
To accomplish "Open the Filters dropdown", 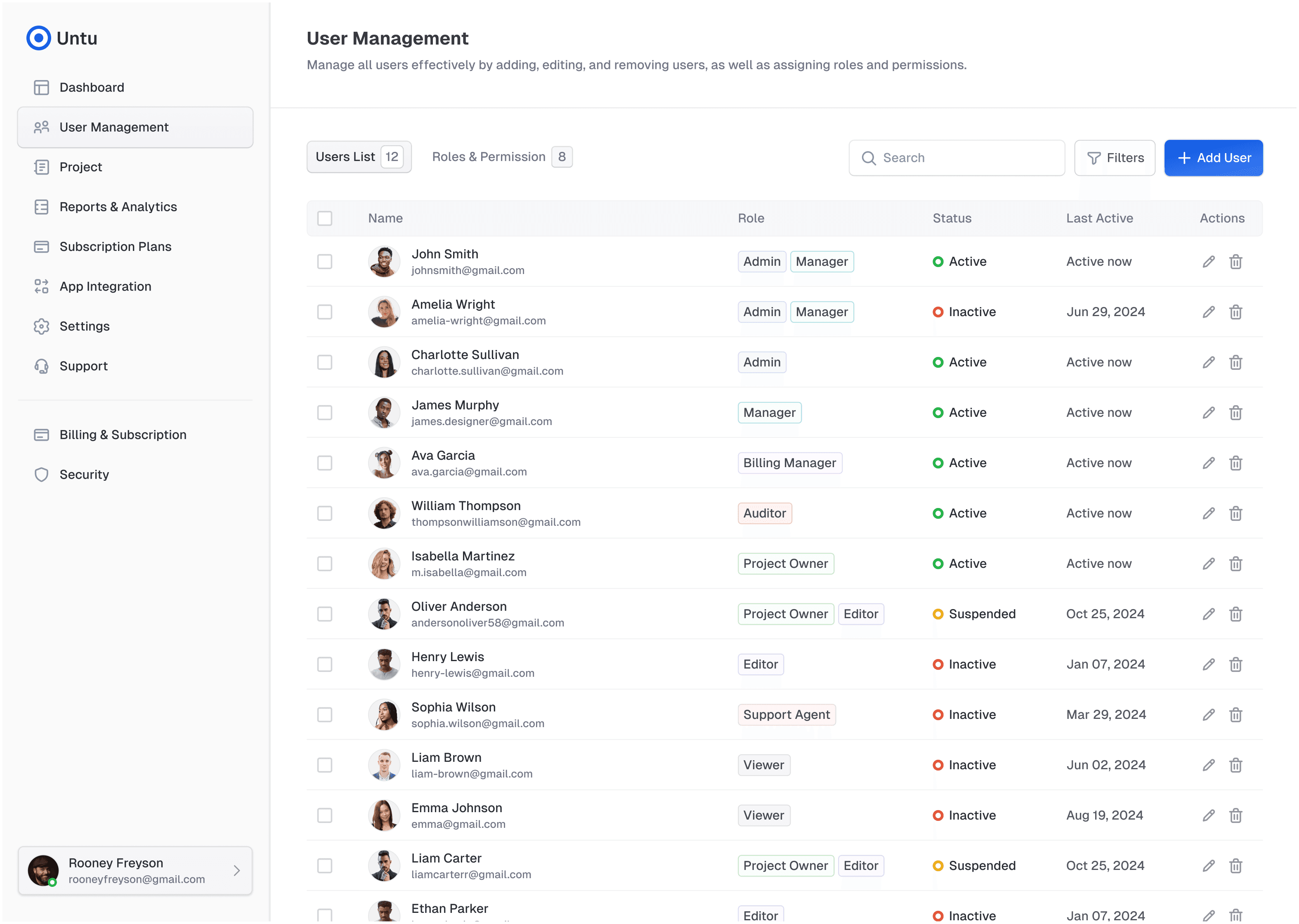I will pos(1115,158).
